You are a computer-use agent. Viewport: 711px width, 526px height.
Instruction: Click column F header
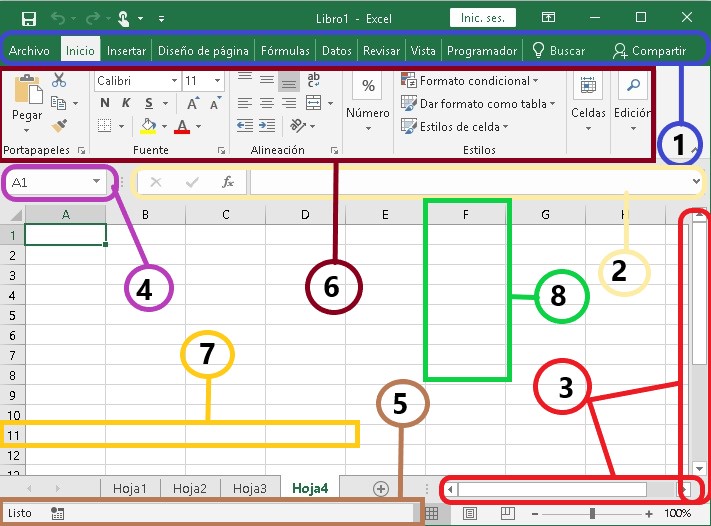(x=466, y=214)
